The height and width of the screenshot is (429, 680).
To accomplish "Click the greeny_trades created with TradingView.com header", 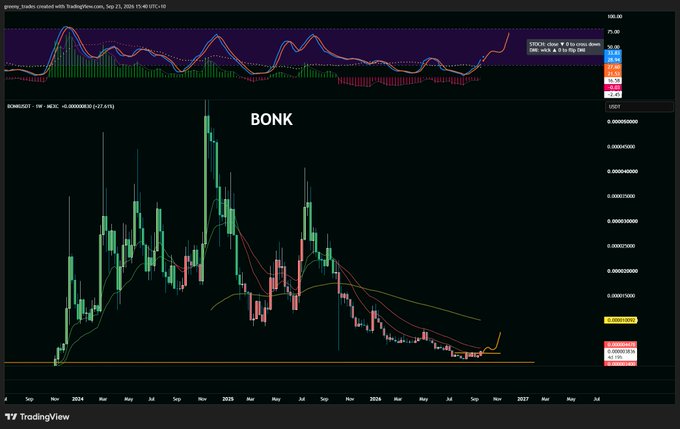I will 85,7.
